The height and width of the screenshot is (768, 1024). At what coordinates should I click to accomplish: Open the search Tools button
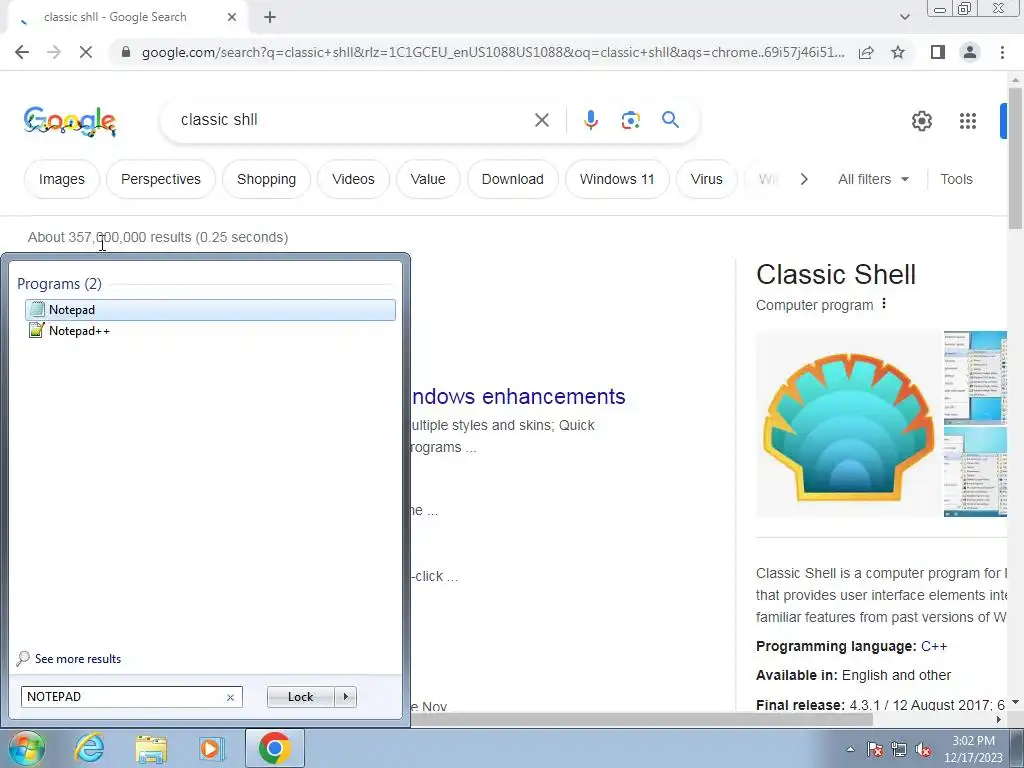click(956, 179)
